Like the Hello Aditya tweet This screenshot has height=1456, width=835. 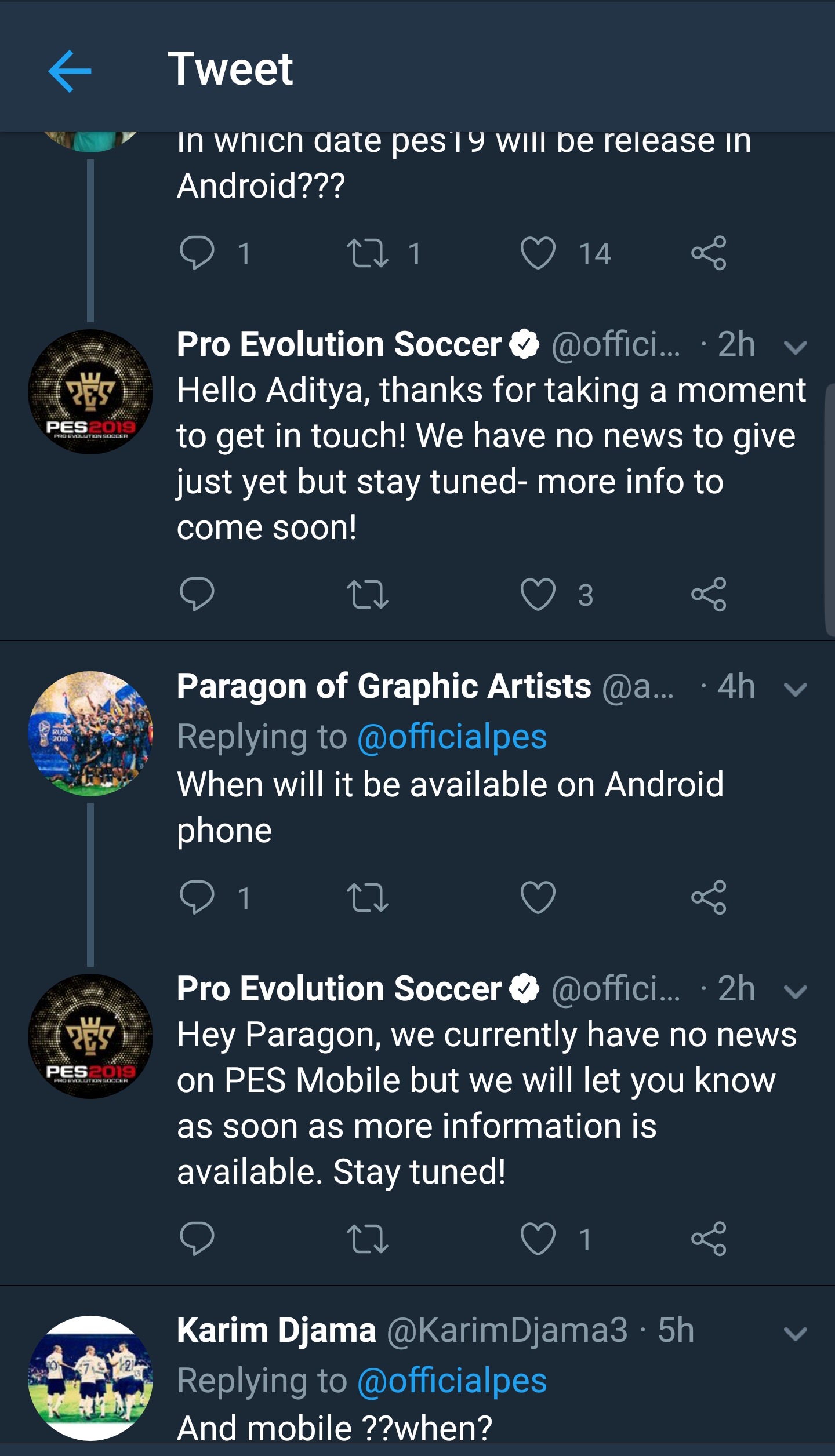pos(538,594)
